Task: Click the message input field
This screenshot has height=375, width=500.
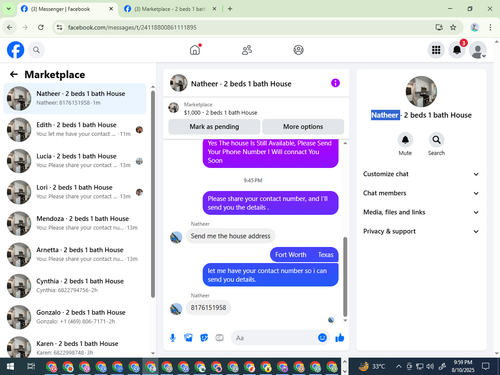Action: click(x=280, y=338)
